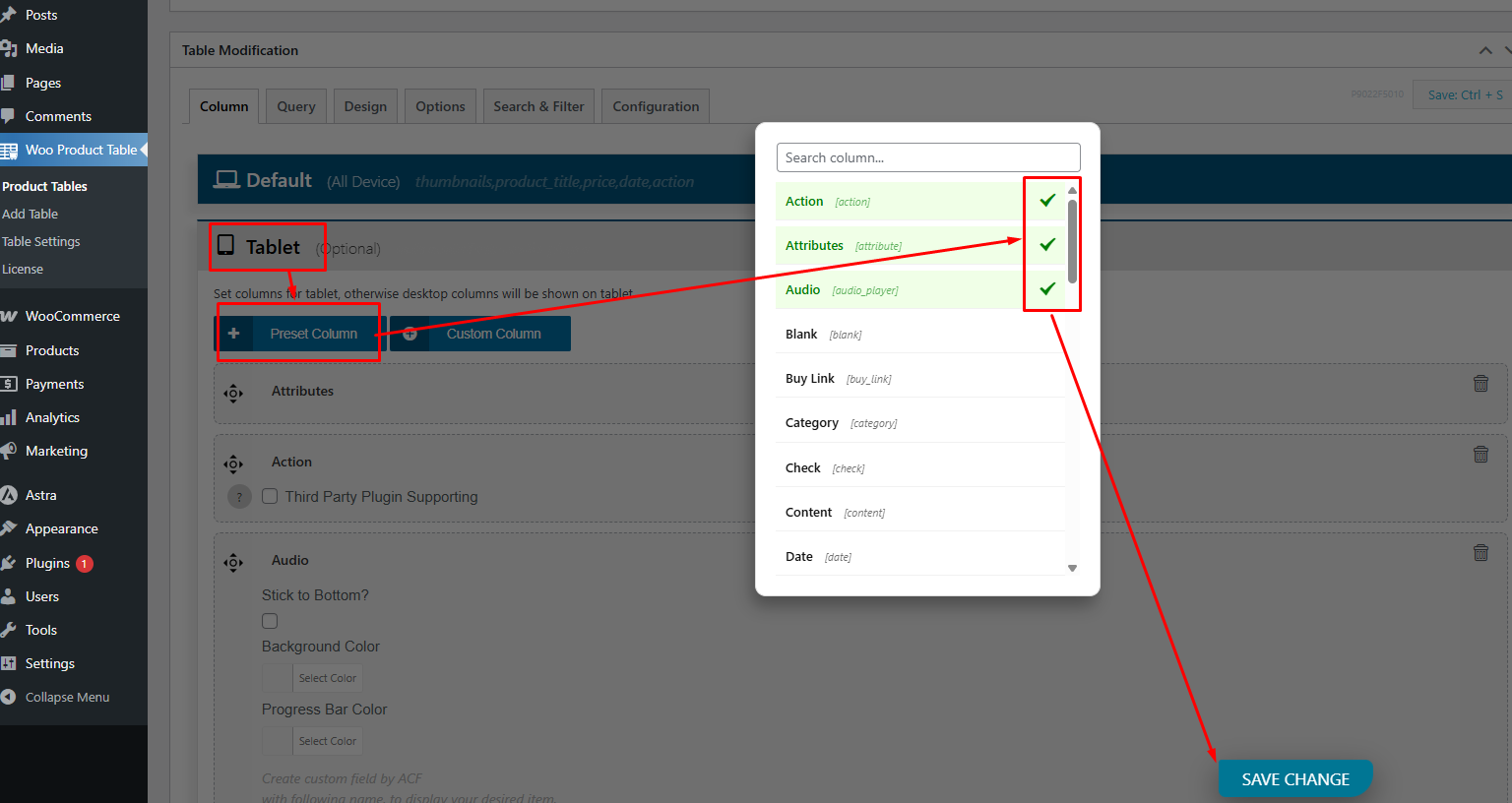Open the Pages menu icon
Image resolution: width=1512 pixels, height=803 pixels.
[x=9, y=83]
